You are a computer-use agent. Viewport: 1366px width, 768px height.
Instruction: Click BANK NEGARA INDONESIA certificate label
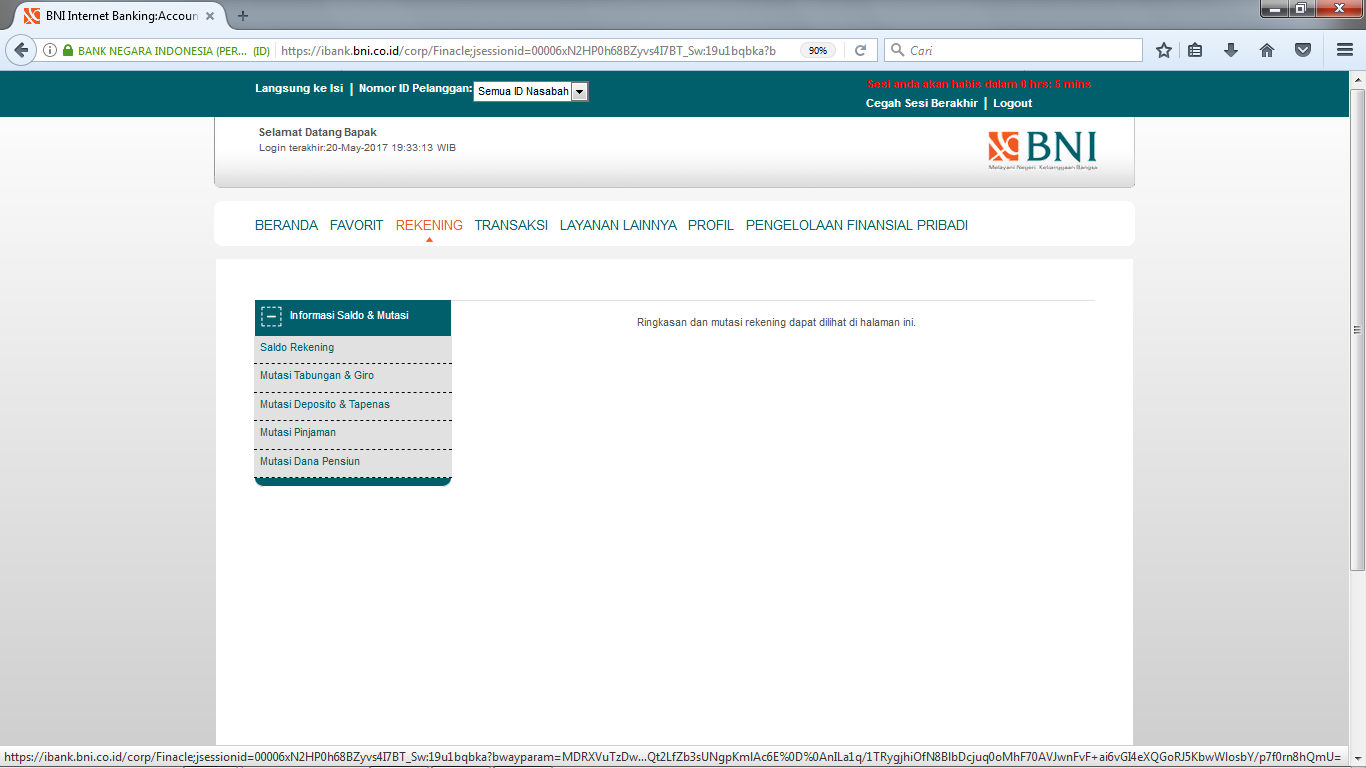174,50
